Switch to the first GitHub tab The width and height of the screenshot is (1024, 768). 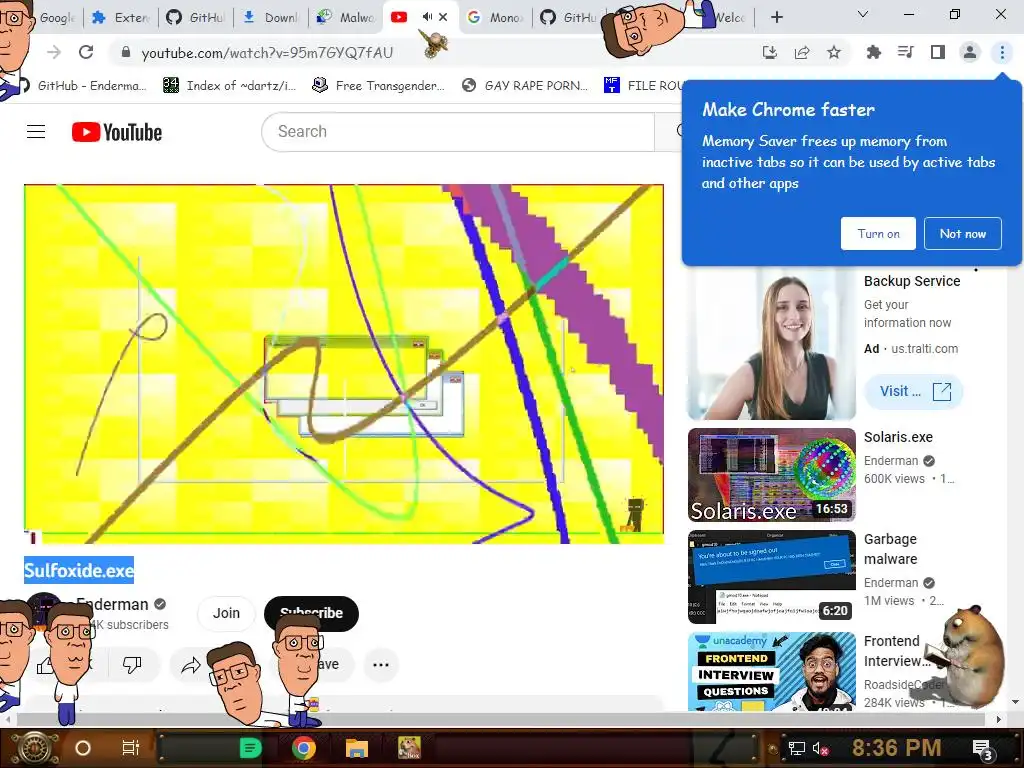pos(195,18)
